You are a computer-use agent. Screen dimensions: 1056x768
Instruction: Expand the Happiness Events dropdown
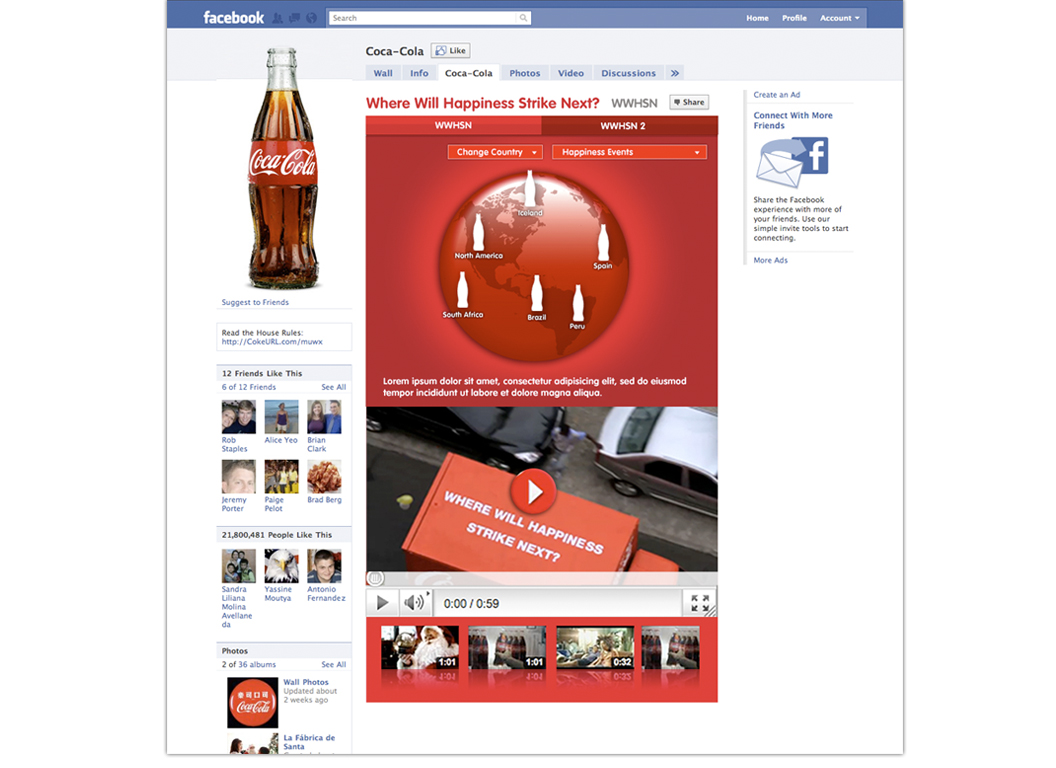[629, 152]
